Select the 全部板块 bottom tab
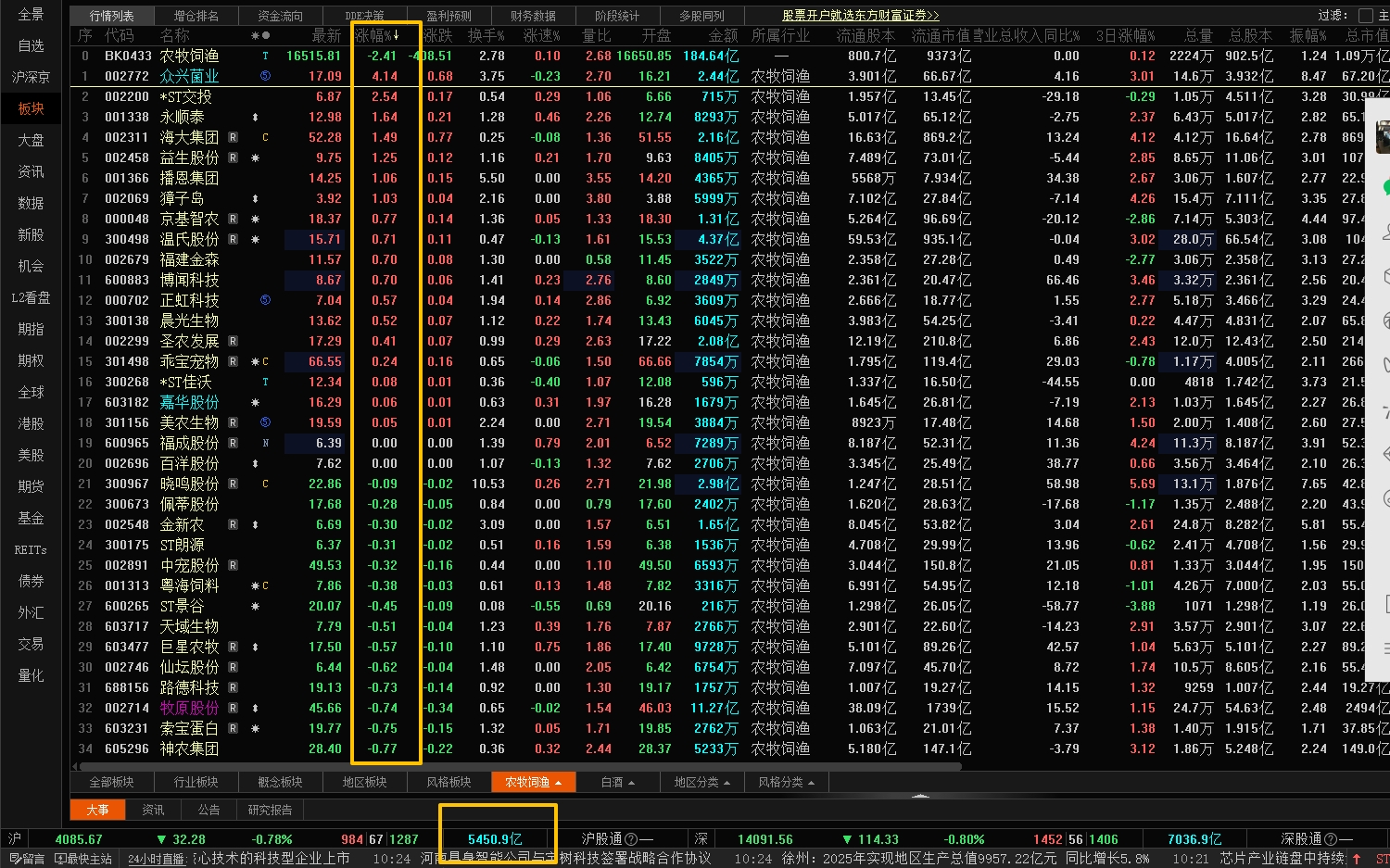Viewport: 1390px width, 868px height. coord(111,783)
